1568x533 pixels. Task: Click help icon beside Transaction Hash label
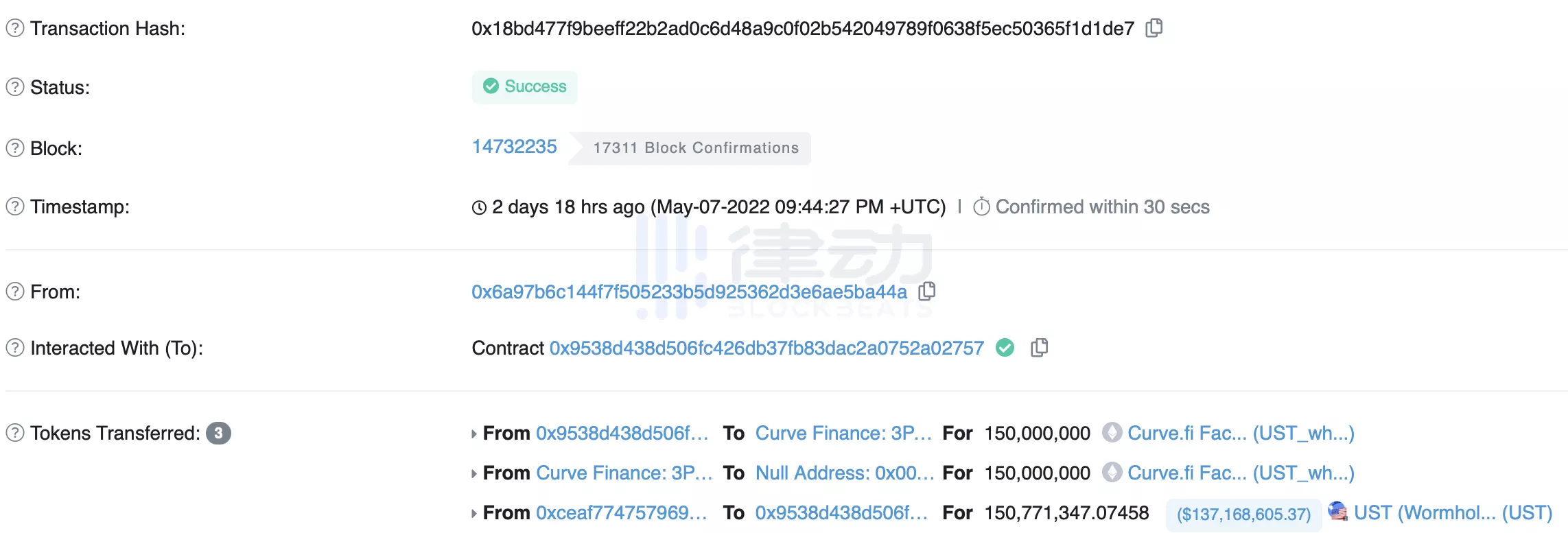tap(15, 28)
